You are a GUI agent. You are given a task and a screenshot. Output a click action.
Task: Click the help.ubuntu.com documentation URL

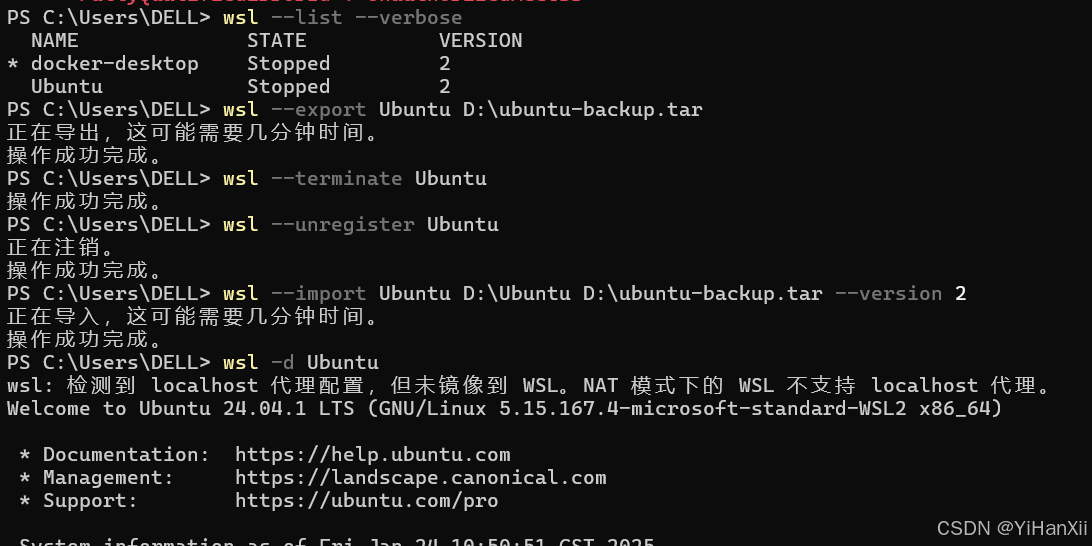point(373,455)
